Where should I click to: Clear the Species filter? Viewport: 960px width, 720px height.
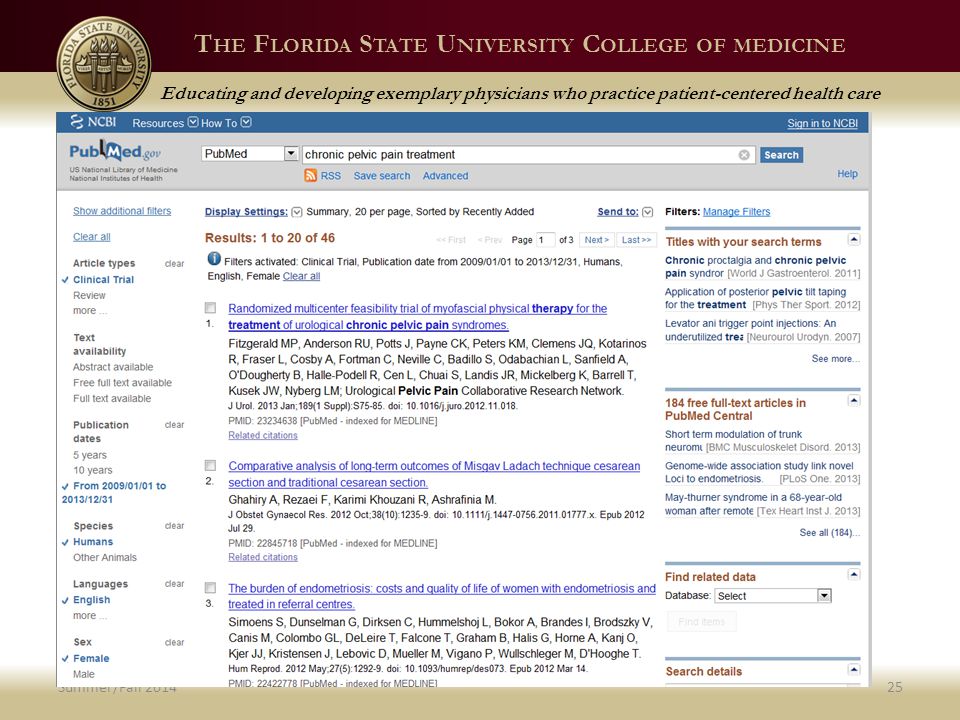point(174,526)
